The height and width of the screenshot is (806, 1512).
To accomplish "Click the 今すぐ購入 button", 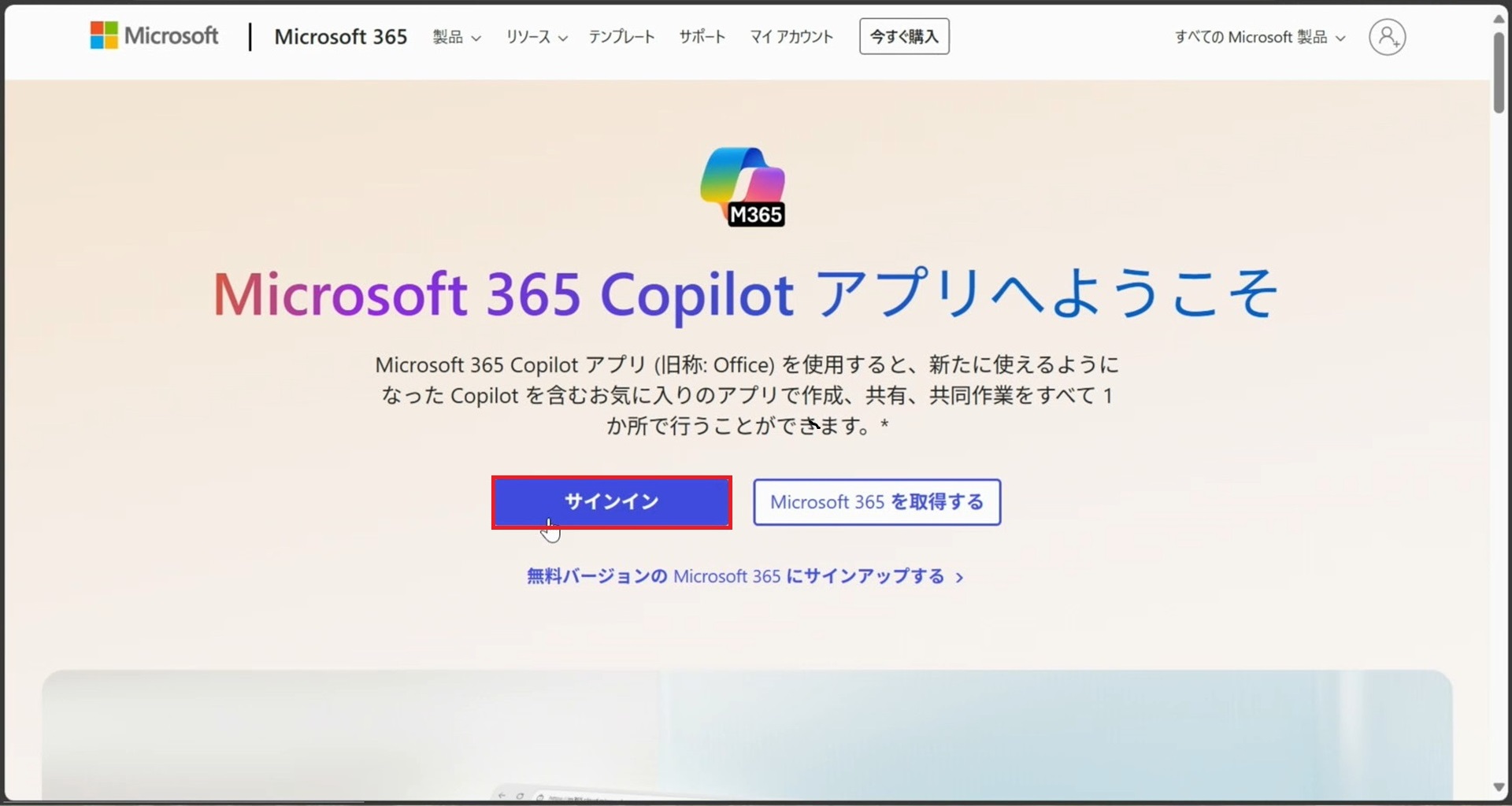I will [904, 36].
